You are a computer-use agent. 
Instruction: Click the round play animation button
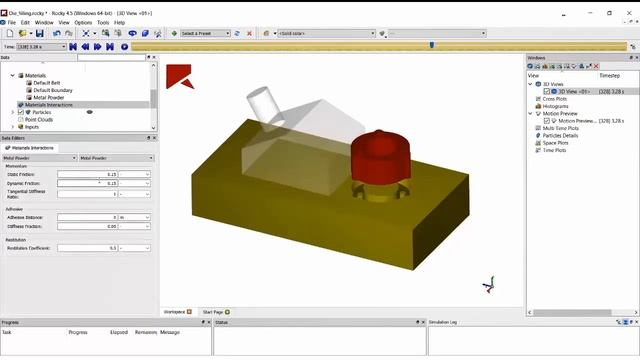click(x=124, y=47)
